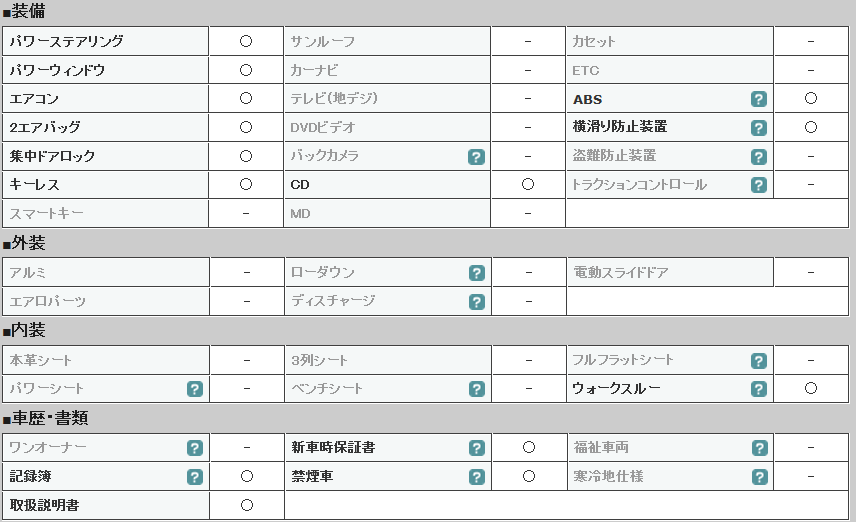Click the 禁煙車 question mark icon
The height and width of the screenshot is (522, 857).
tap(477, 477)
